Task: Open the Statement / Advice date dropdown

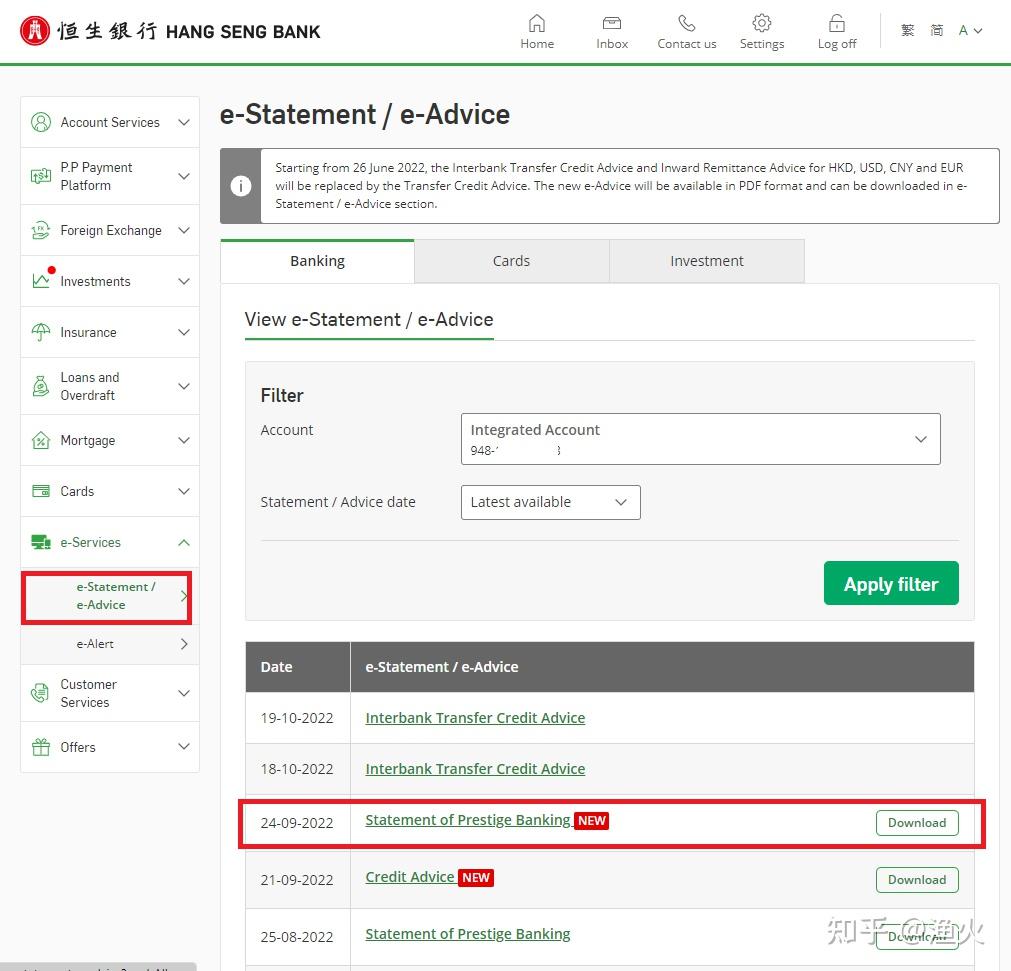Action: coord(550,502)
